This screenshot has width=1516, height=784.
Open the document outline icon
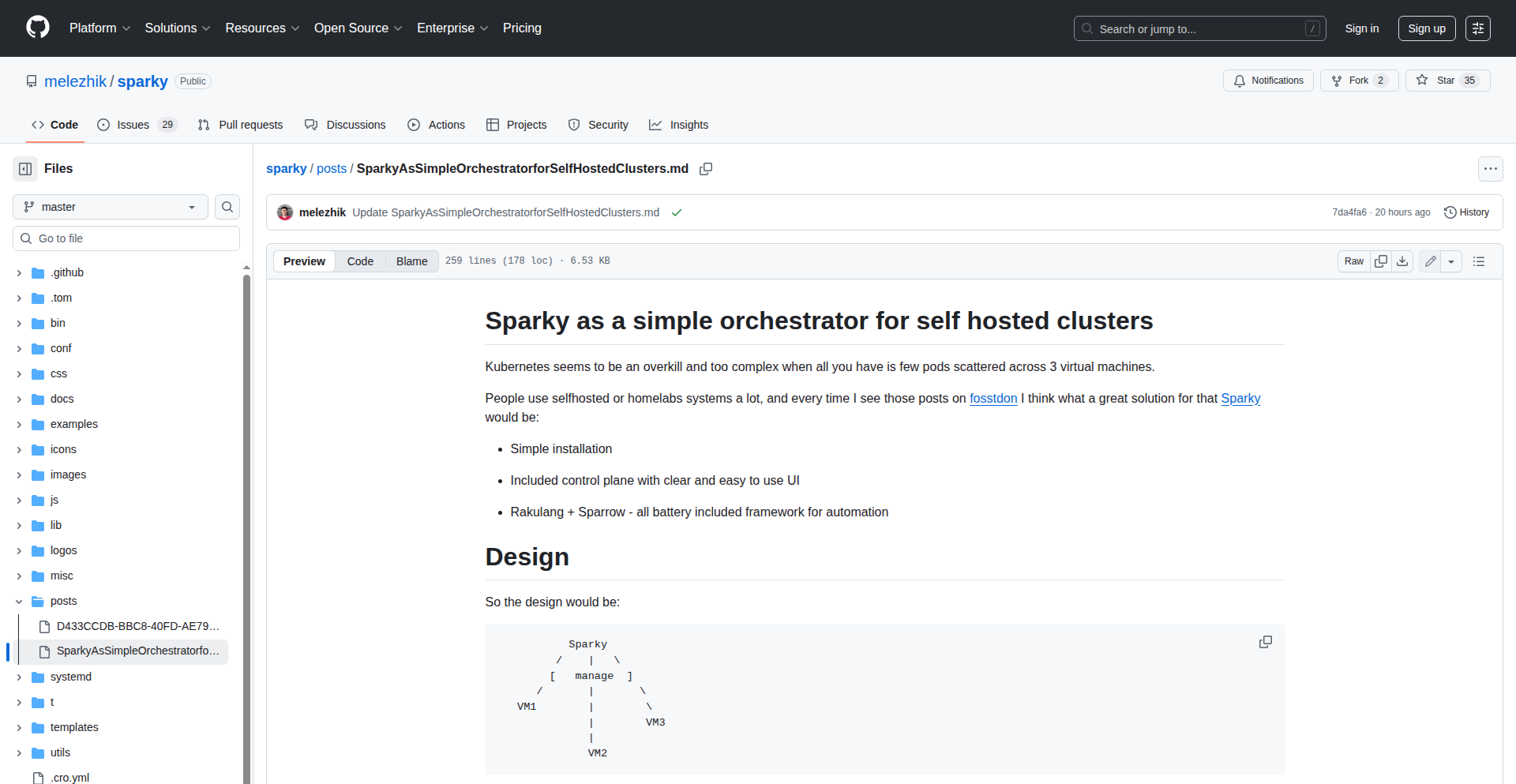pyautogui.click(x=1479, y=261)
